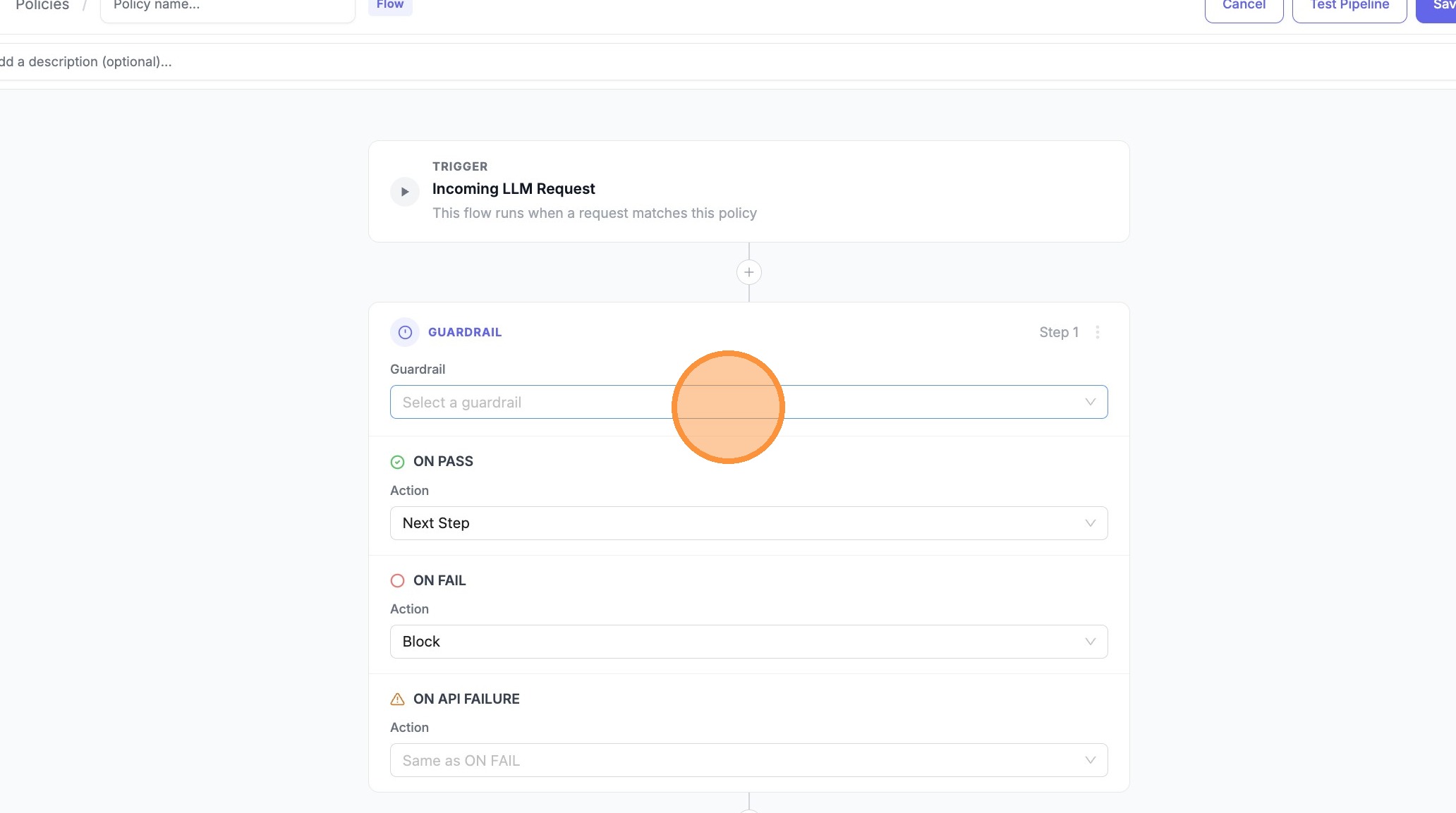1456x813 pixels.
Task: Click the Cancel button
Action: click(1244, 6)
